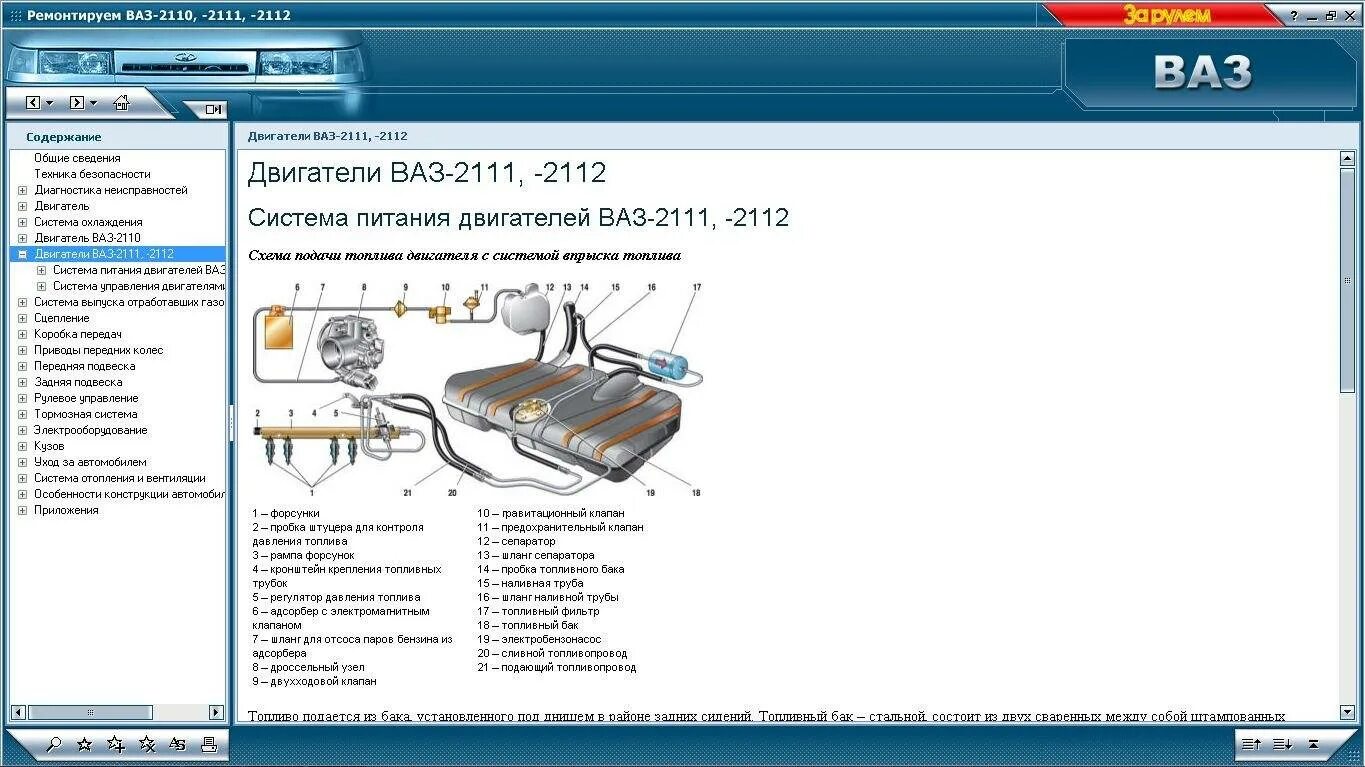
Task: Expand the Приводы передних колес node
Action: pyautogui.click(x=22, y=350)
